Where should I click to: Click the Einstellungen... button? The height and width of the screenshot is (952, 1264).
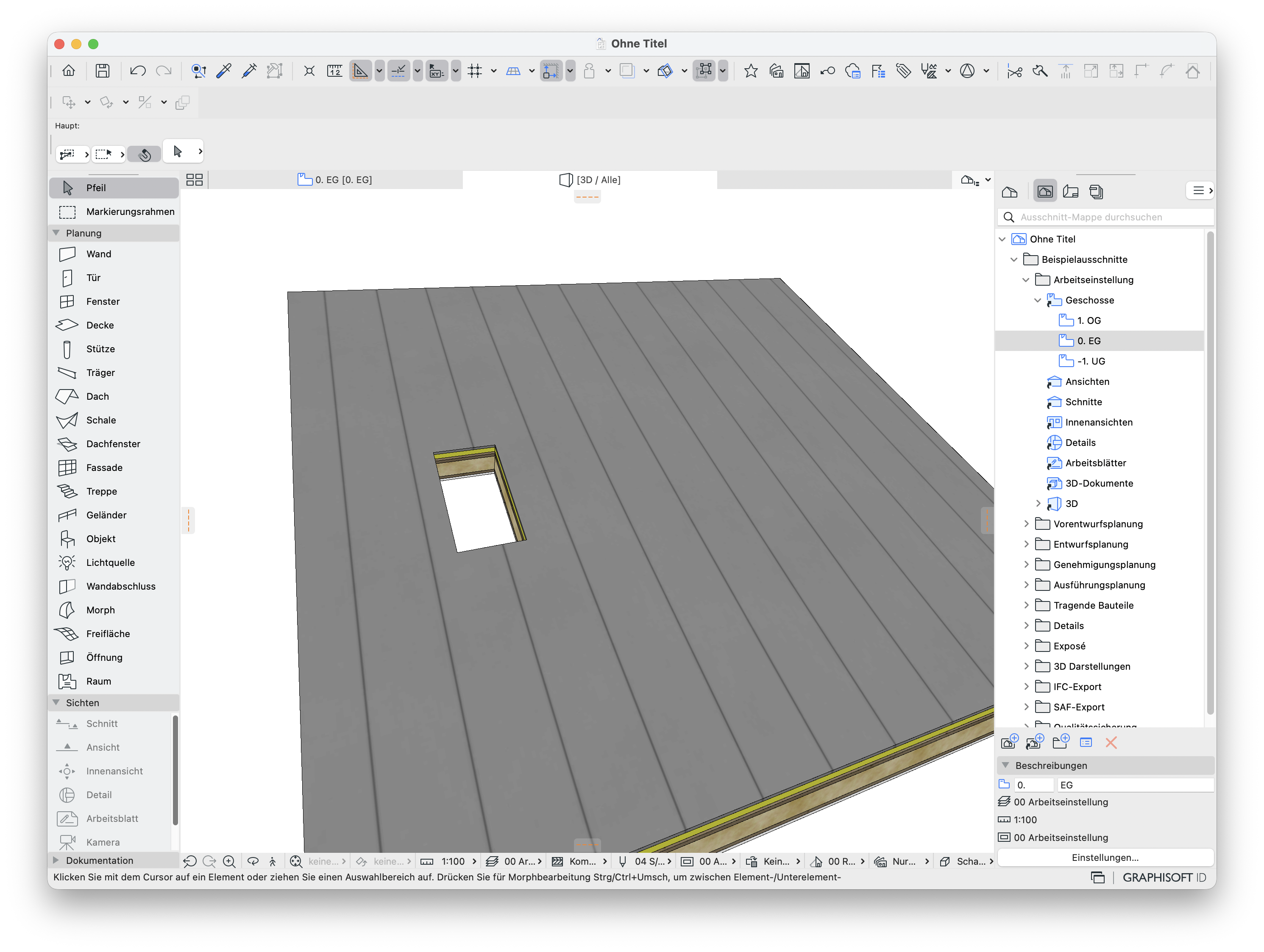coord(1105,857)
